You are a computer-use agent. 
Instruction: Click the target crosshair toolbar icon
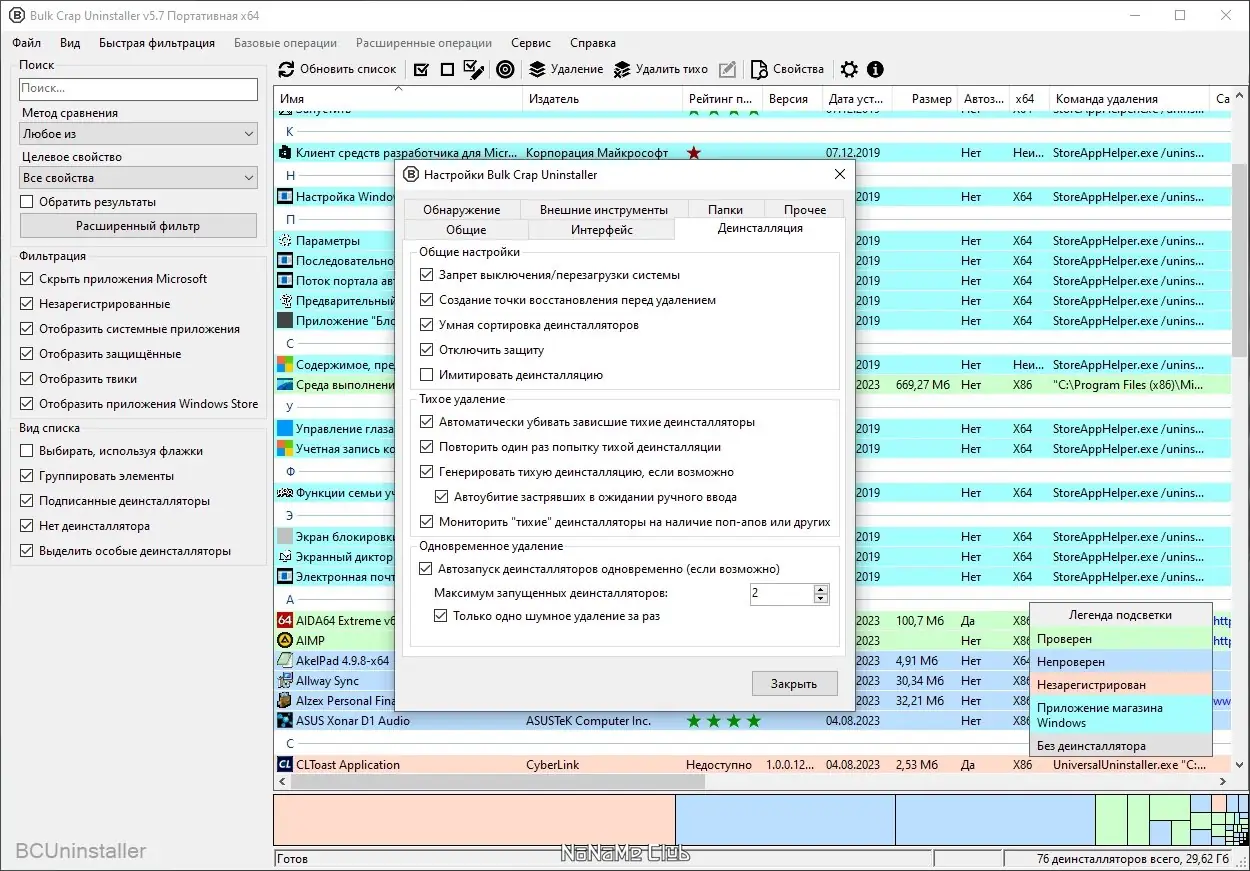505,69
